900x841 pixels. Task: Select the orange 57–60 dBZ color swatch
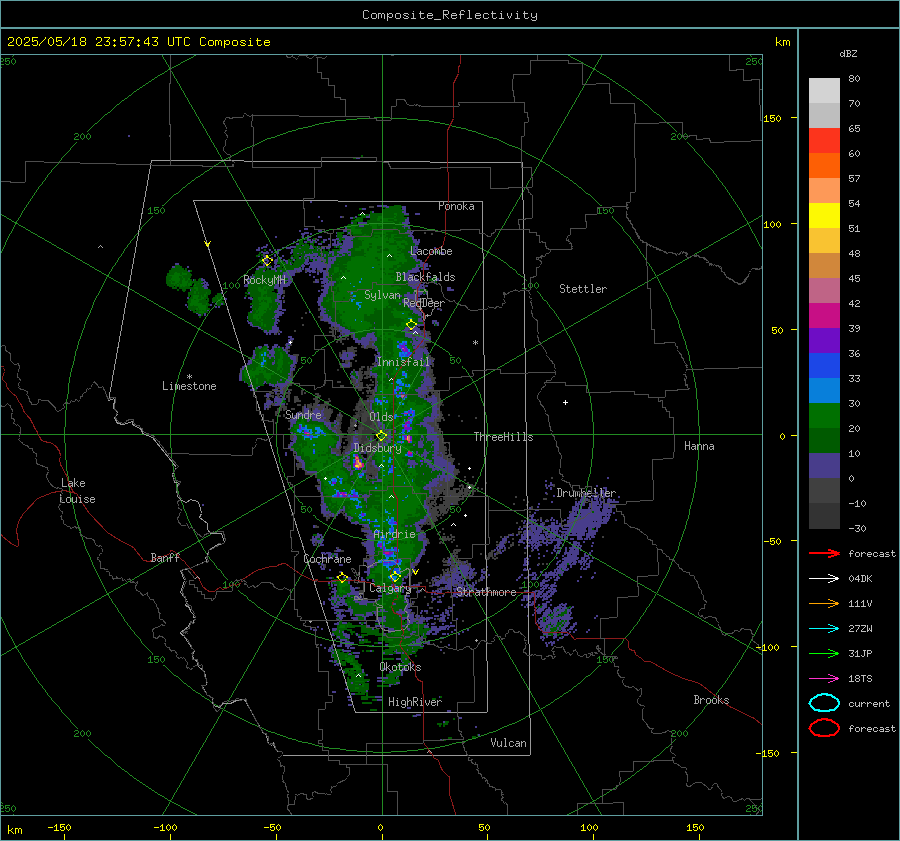[824, 166]
